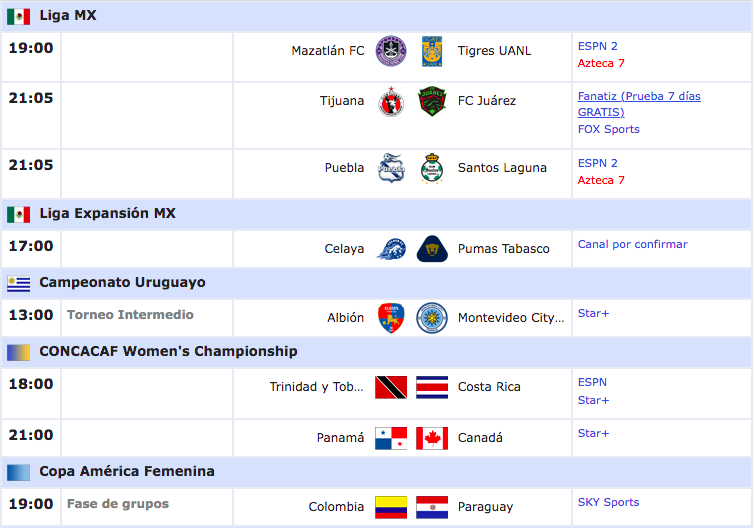Viewport: 753px width, 528px height.
Task: Click the Pumas Tabasco logo
Action: click(432, 249)
